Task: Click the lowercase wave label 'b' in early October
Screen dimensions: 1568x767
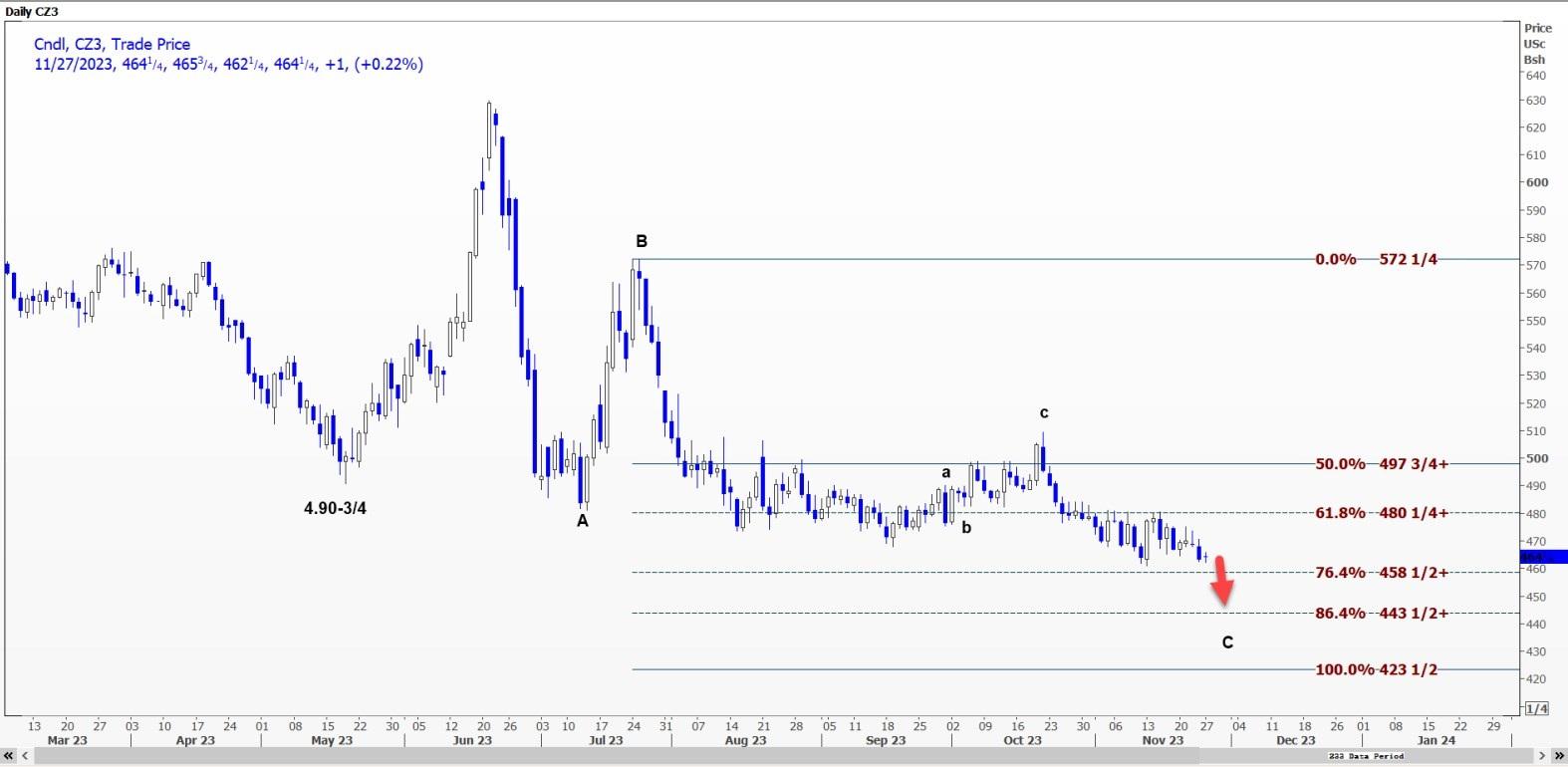Action: click(966, 528)
